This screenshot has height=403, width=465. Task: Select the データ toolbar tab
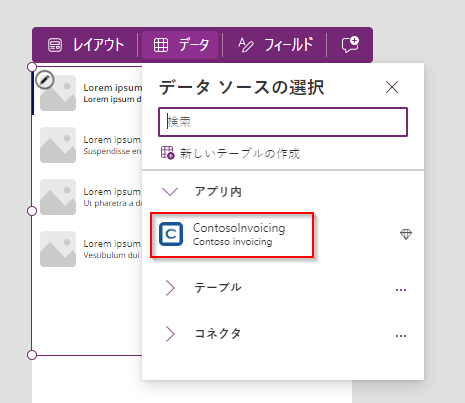click(180, 45)
